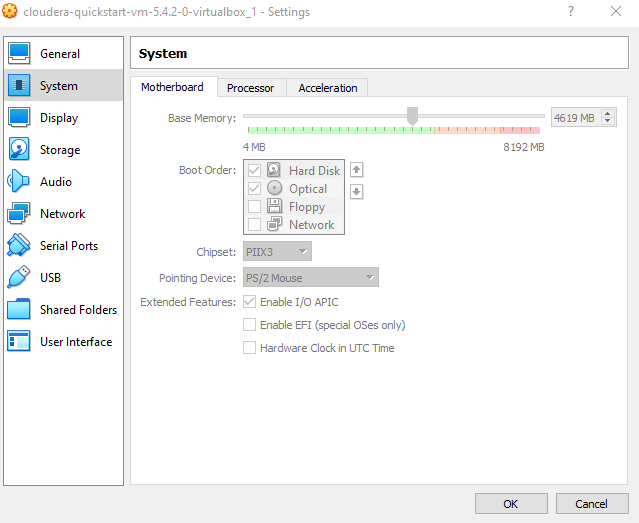Open the Chipset PIIX3 dropdown
Viewport: 639px width, 523px height.
click(278, 252)
